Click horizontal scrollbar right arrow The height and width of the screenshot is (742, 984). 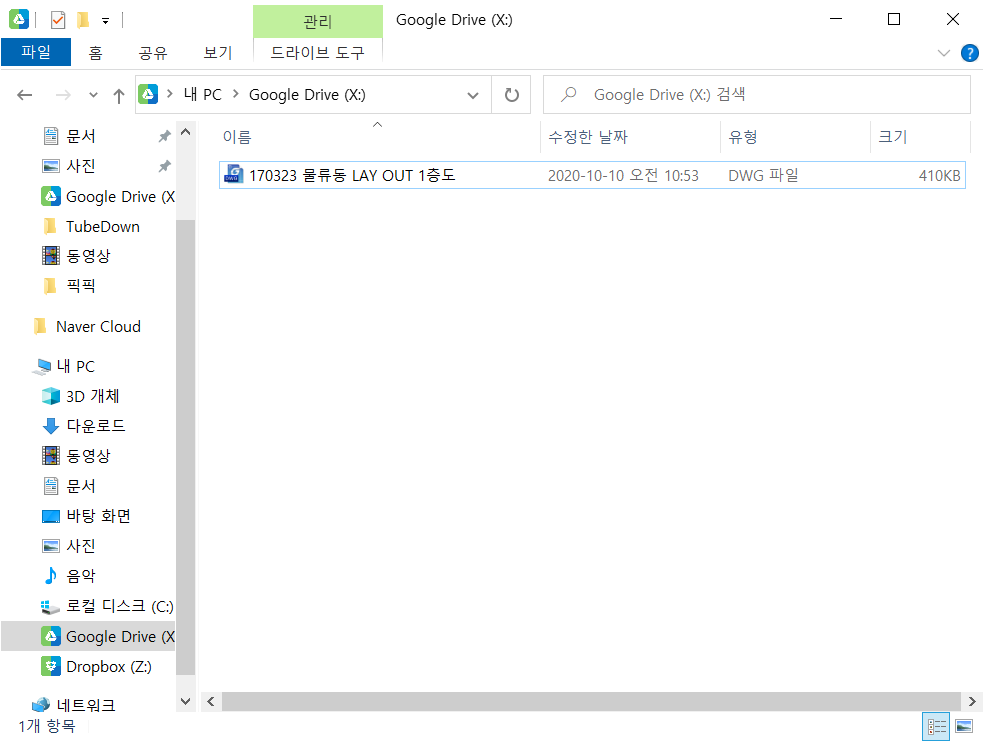(x=972, y=701)
